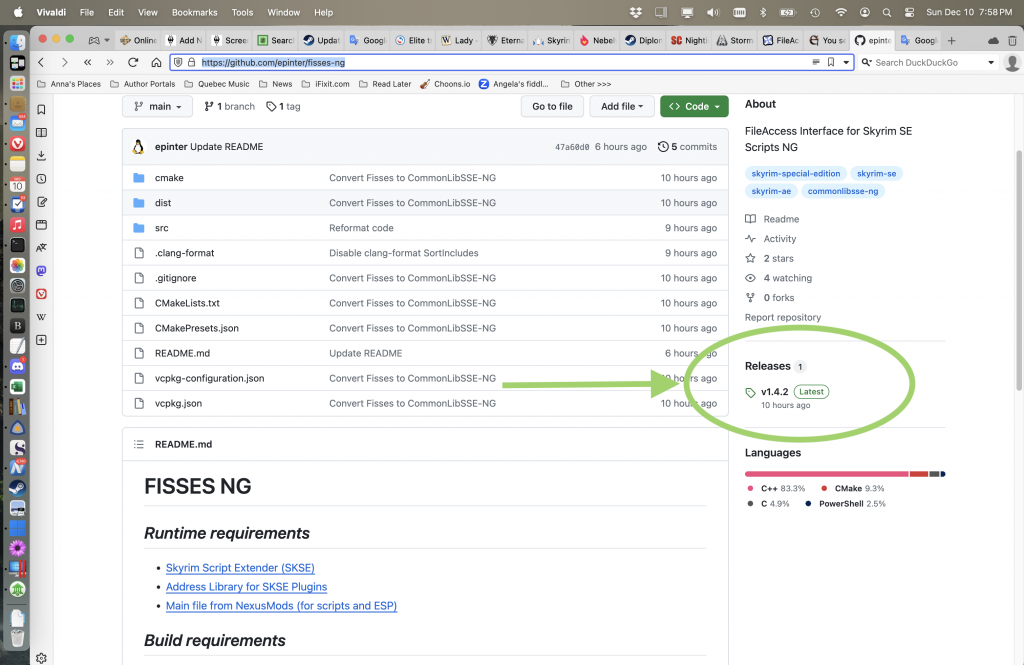Open the Mastodon web panel icon
Image resolution: width=1024 pixels, height=665 pixels.
point(41,270)
